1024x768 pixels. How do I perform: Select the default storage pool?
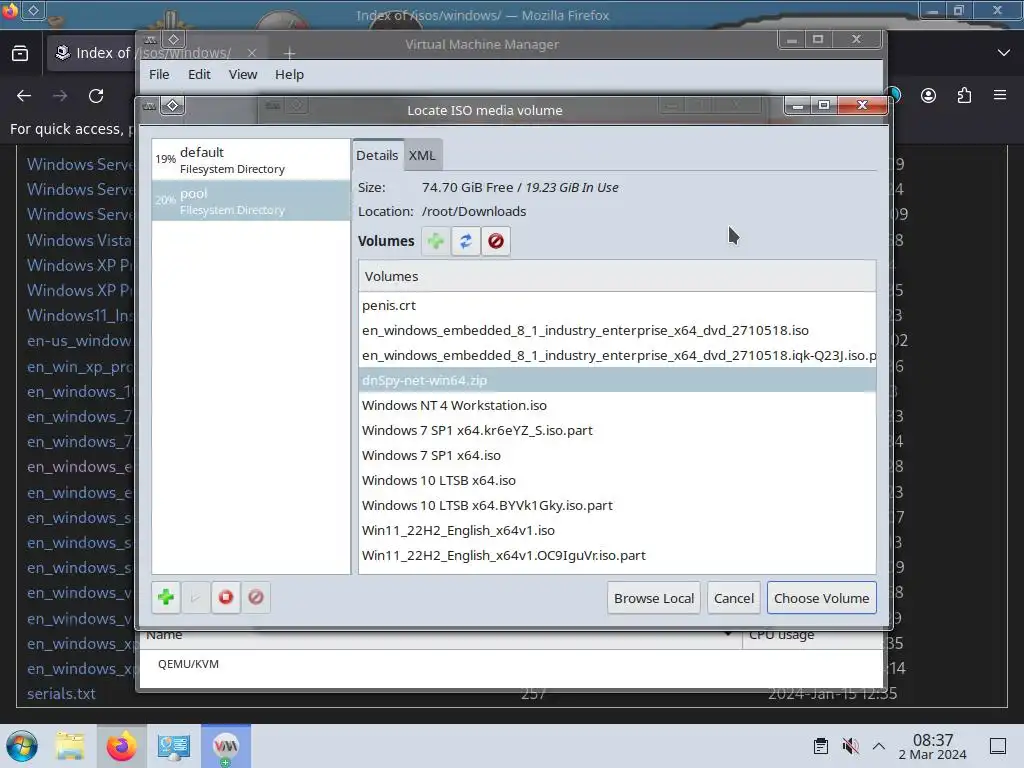251,159
